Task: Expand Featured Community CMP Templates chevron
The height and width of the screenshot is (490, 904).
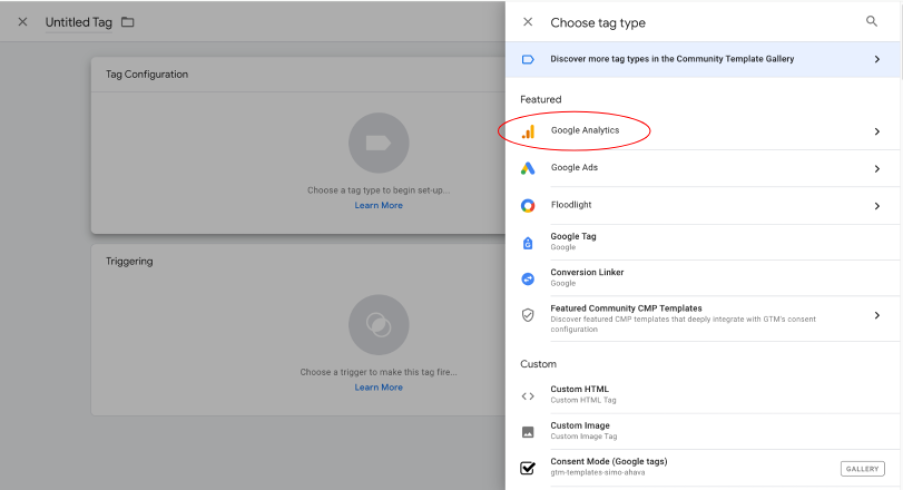Action: 877,315
